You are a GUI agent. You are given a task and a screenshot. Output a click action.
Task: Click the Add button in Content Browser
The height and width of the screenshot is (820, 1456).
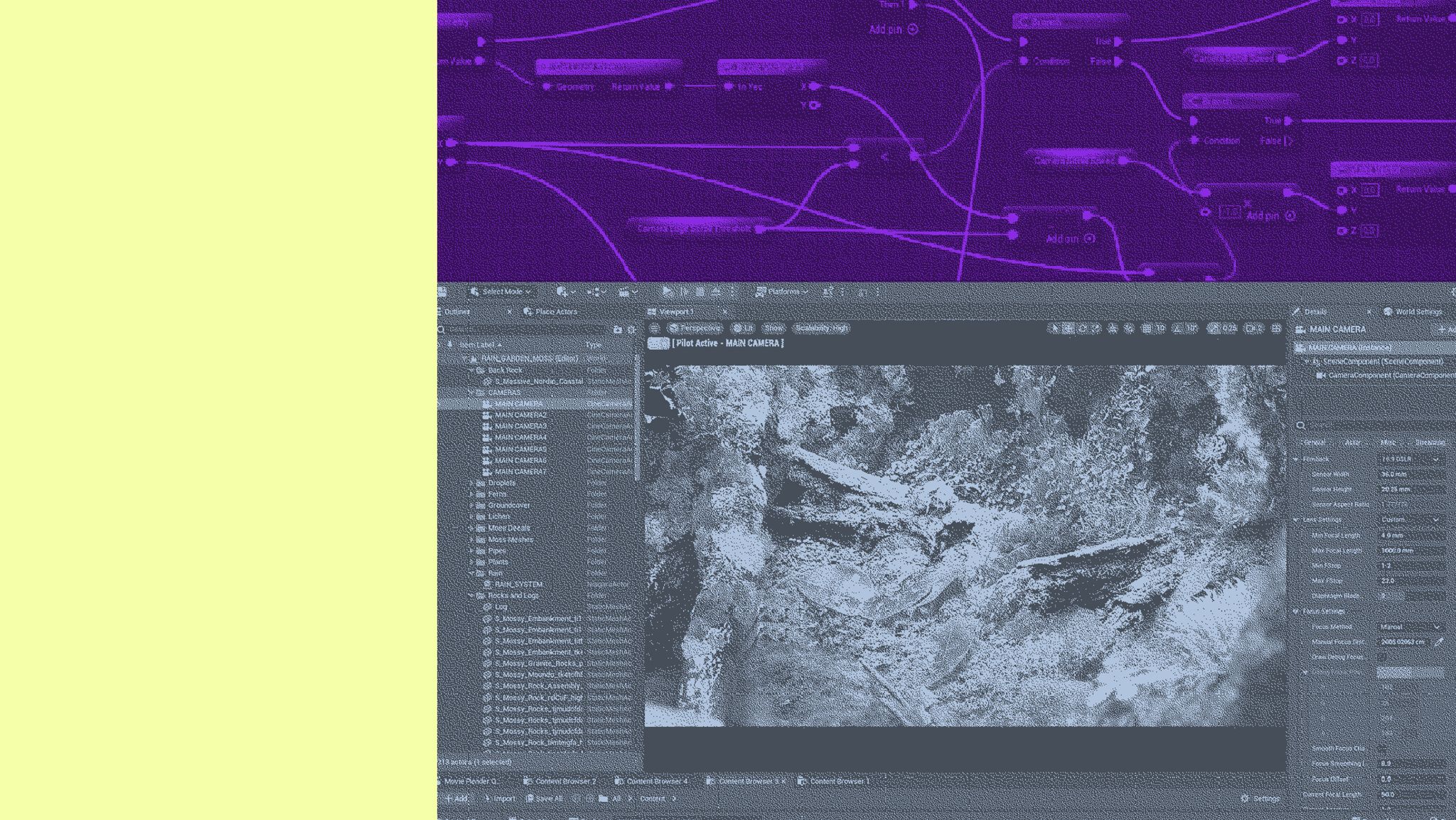(x=456, y=799)
